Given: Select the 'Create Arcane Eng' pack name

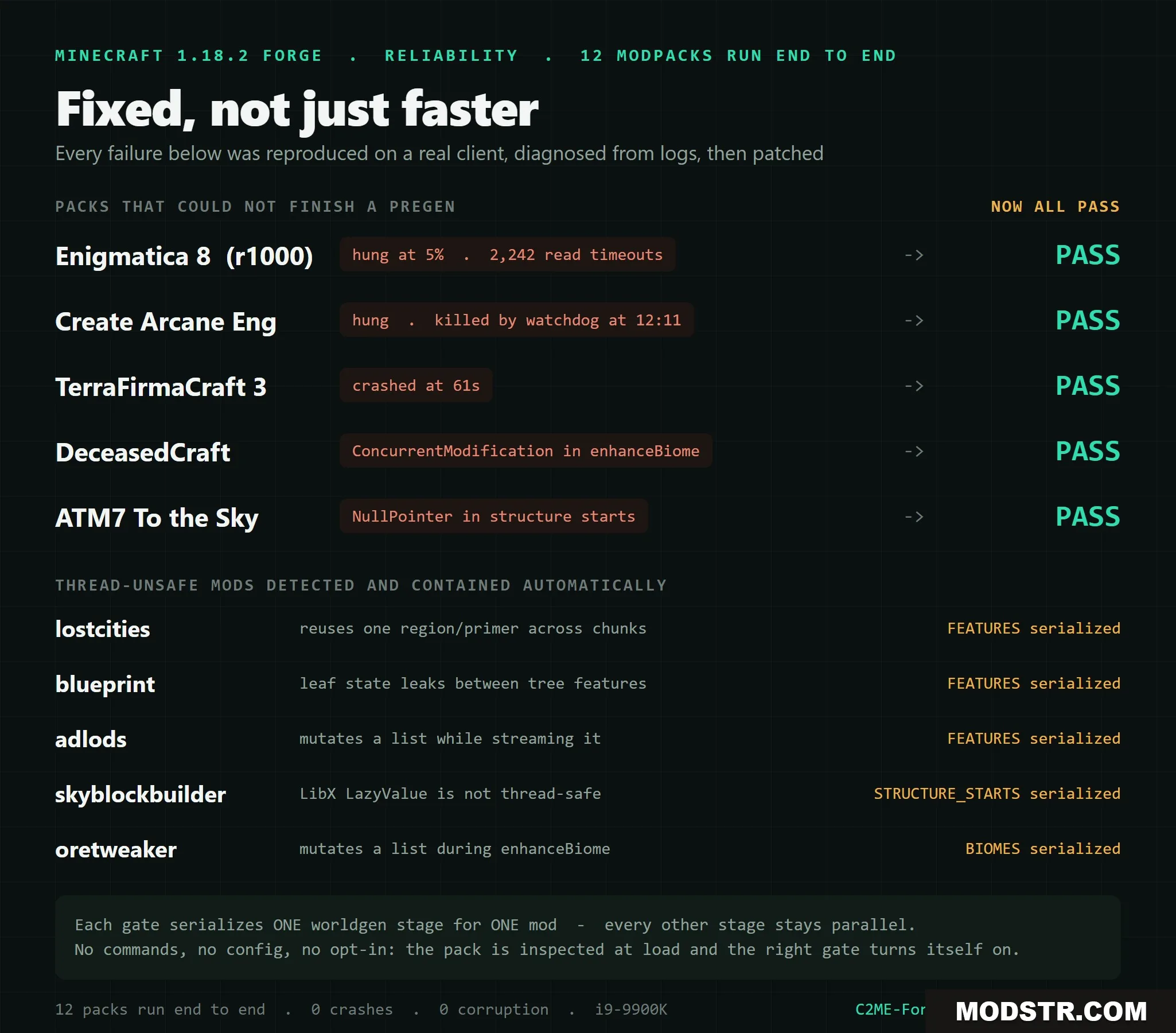Looking at the screenshot, I should [x=166, y=322].
